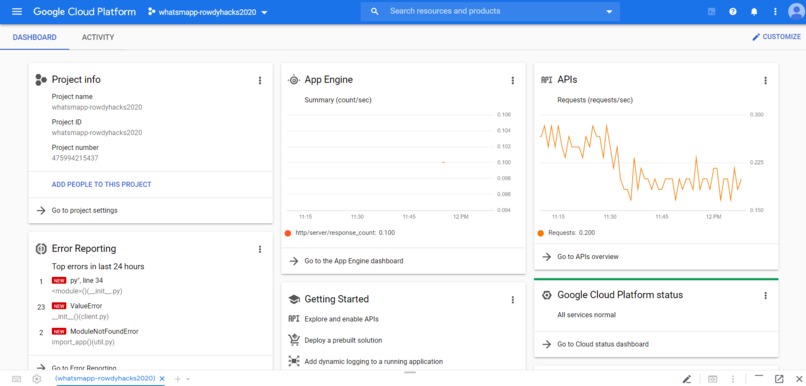Add a new Cloud Shell session tab

[x=177, y=379]
